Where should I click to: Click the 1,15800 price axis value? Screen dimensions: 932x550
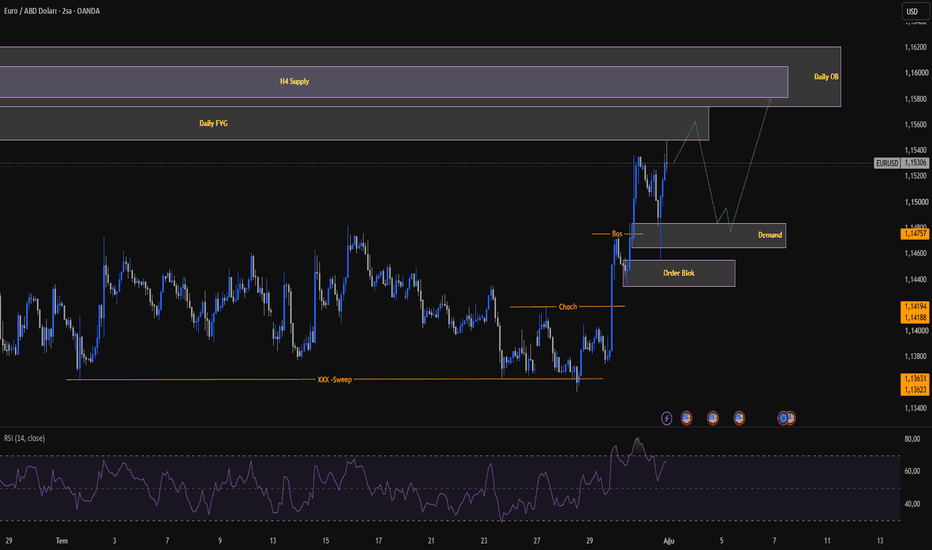[915, 99]
